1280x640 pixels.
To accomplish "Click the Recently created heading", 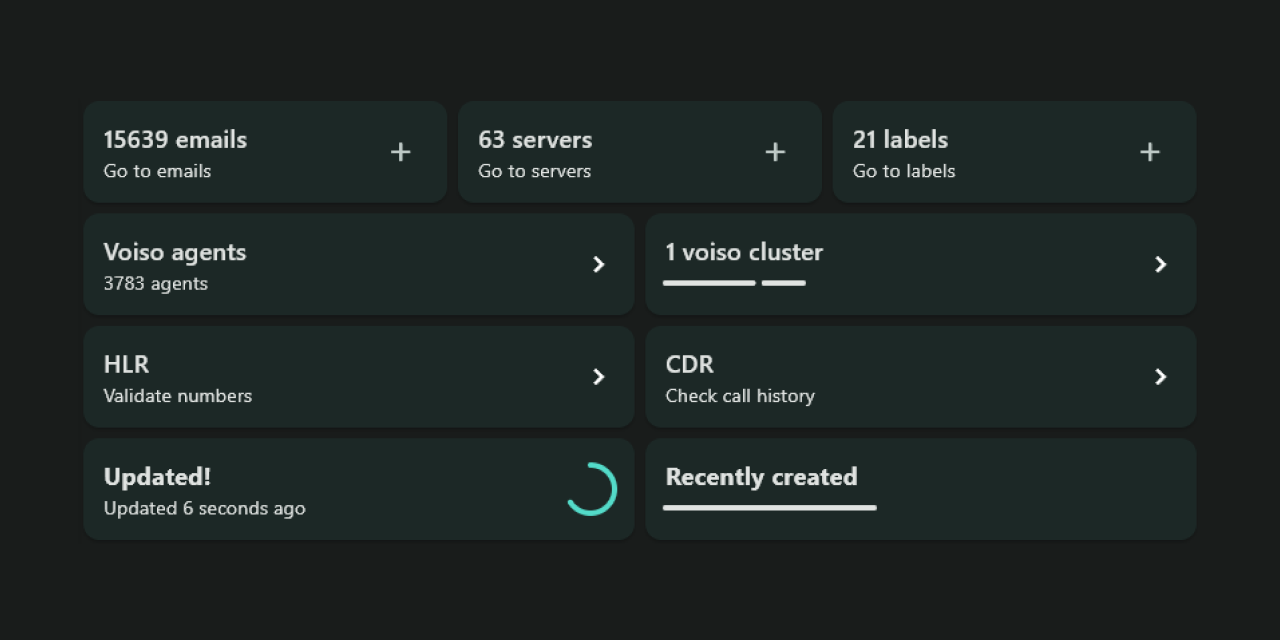I will coord(762,477).
